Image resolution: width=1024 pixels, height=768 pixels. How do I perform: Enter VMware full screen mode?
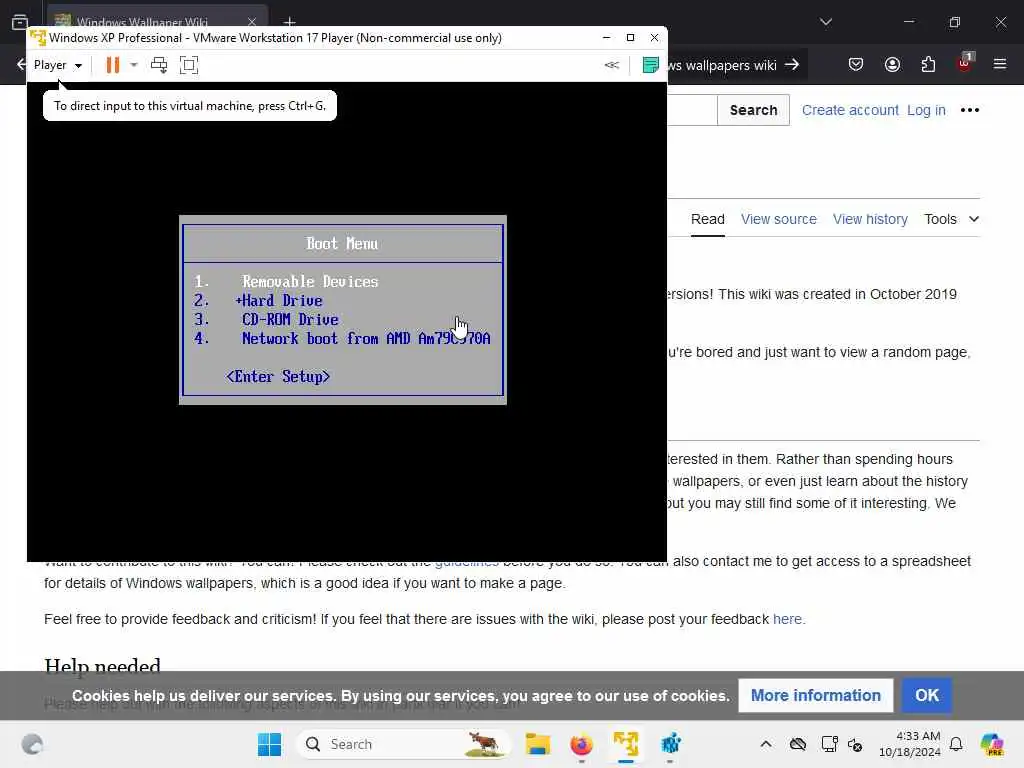[x=189, y=65]
